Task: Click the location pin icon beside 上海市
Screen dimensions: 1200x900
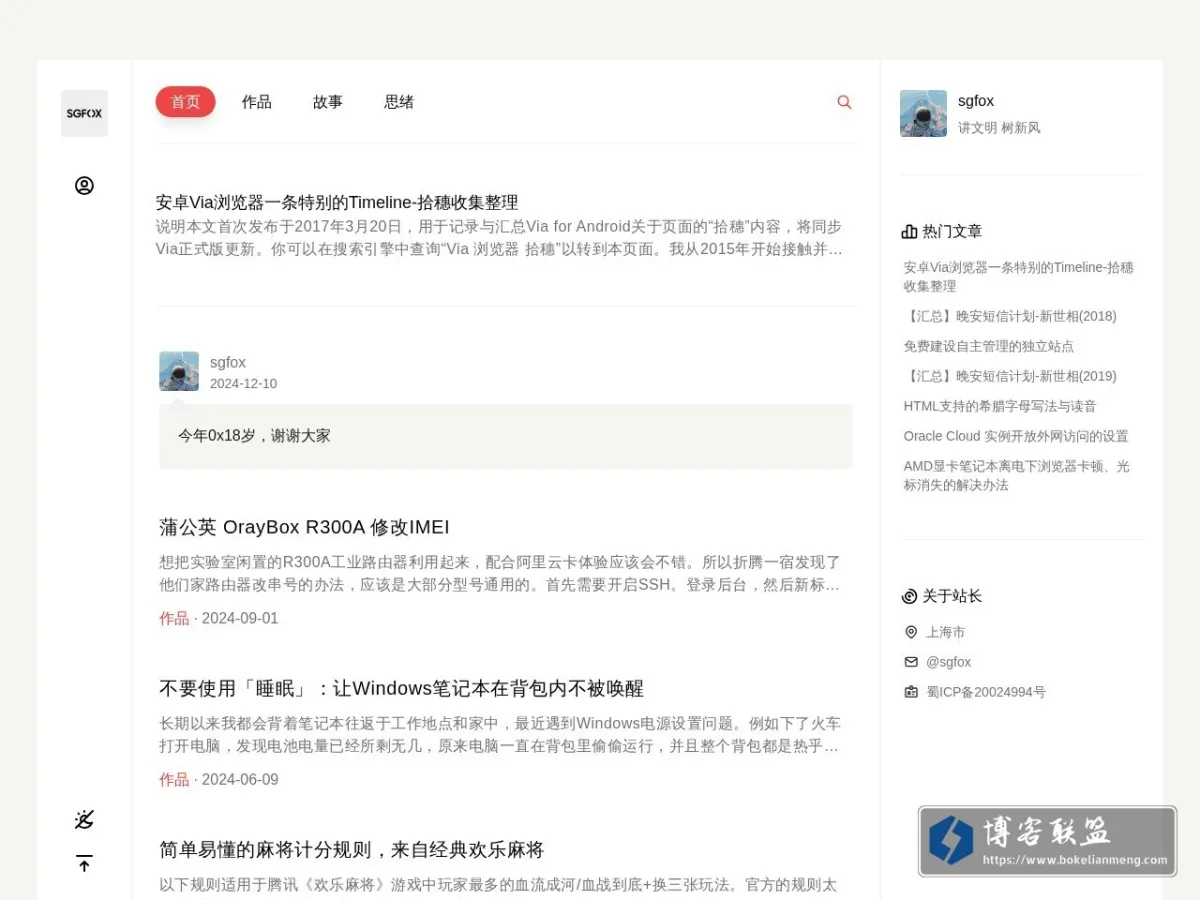Action: point(911,632)
